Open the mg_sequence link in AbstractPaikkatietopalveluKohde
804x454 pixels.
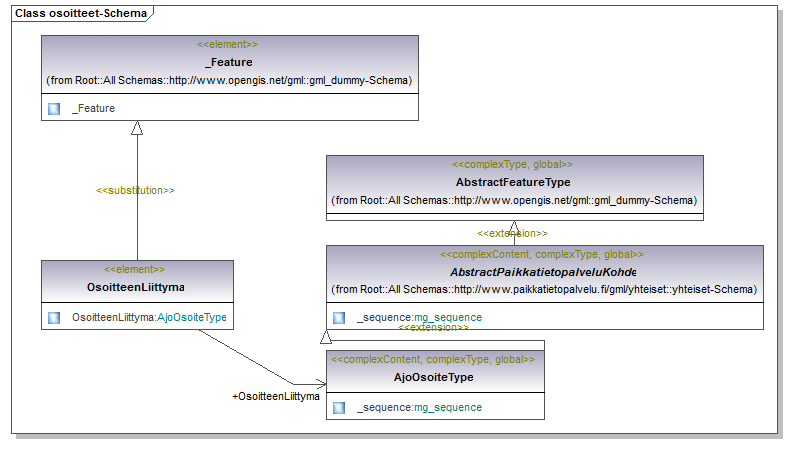[448, 318]
